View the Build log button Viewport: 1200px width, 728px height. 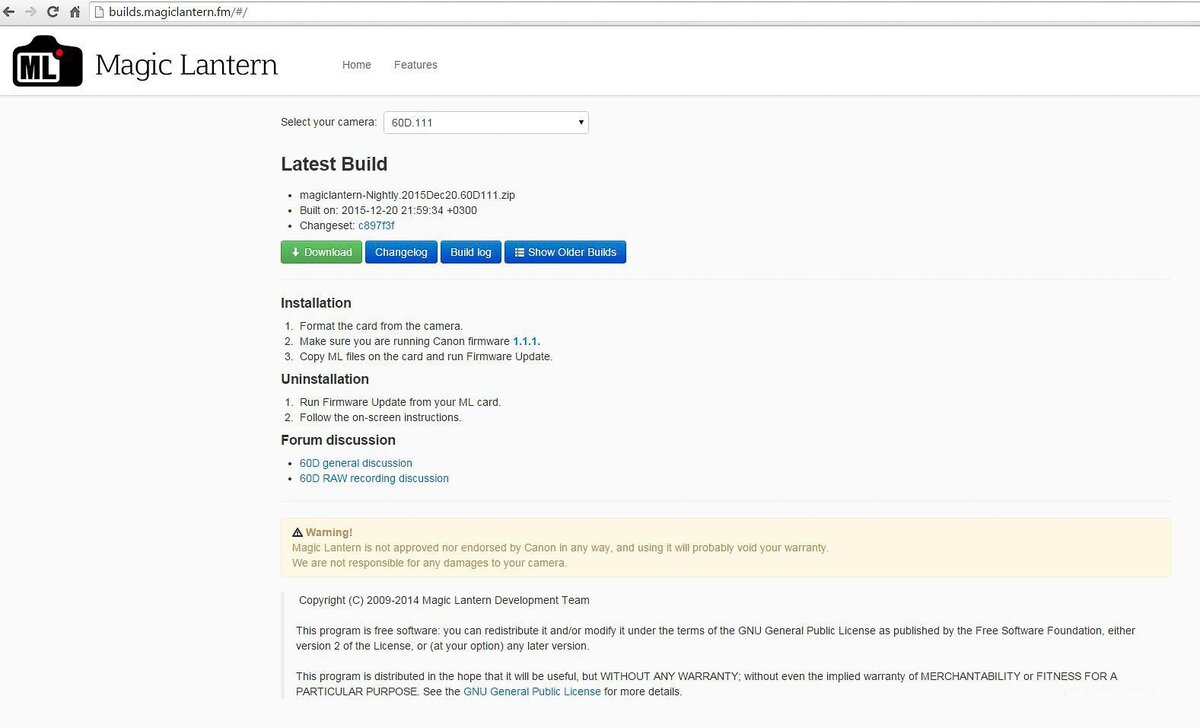click(x=471, y=252)
